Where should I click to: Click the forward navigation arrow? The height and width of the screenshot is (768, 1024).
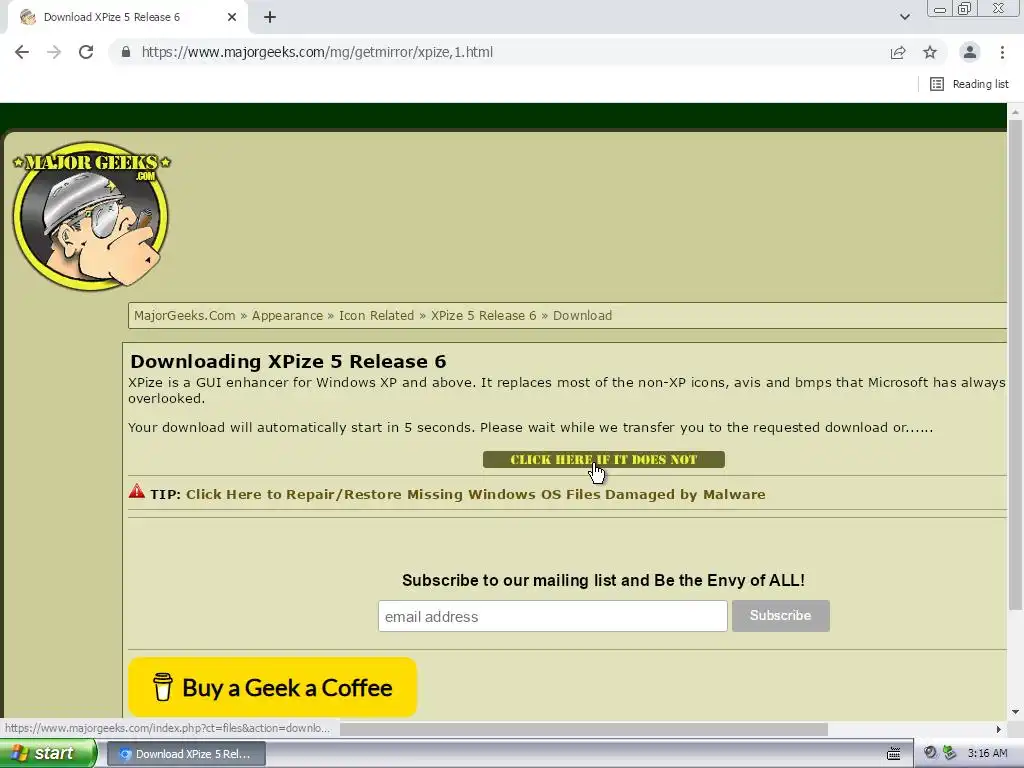pos(54,52)
